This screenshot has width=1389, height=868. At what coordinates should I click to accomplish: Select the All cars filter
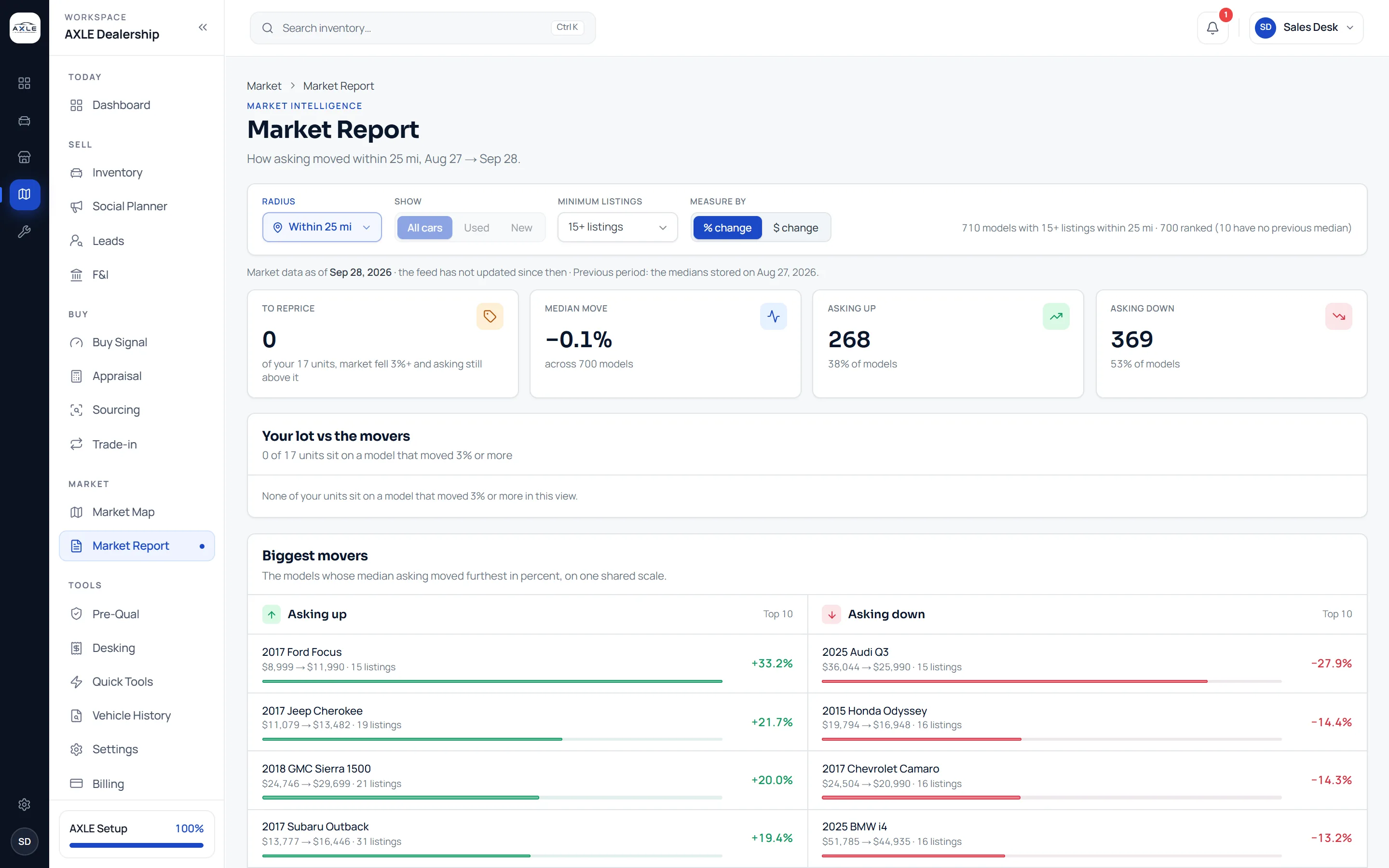pos(425,228)
